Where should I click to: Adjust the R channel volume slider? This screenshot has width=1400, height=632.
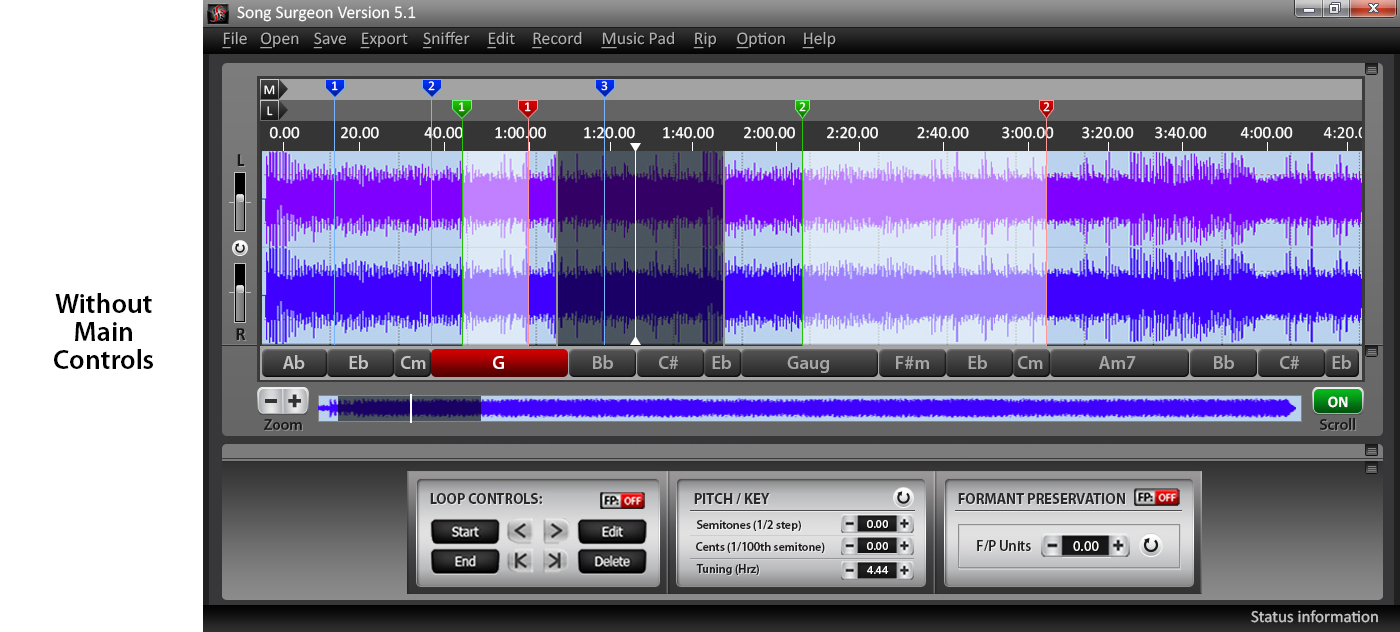pyautogui.click(x=240, y=292)
